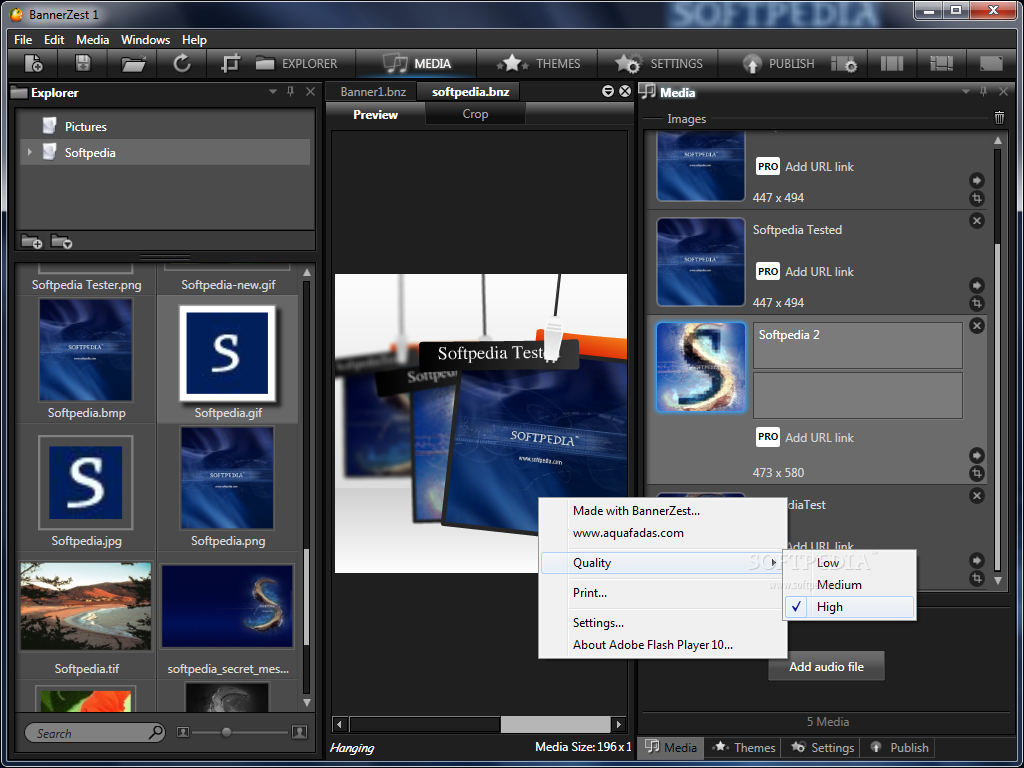The image size is (1024, 768).
Task: Remove the Softpedia Tested media item
Action: 976,221
